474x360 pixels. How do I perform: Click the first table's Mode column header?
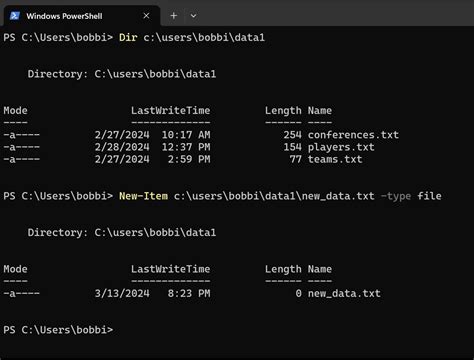point(15,111)
